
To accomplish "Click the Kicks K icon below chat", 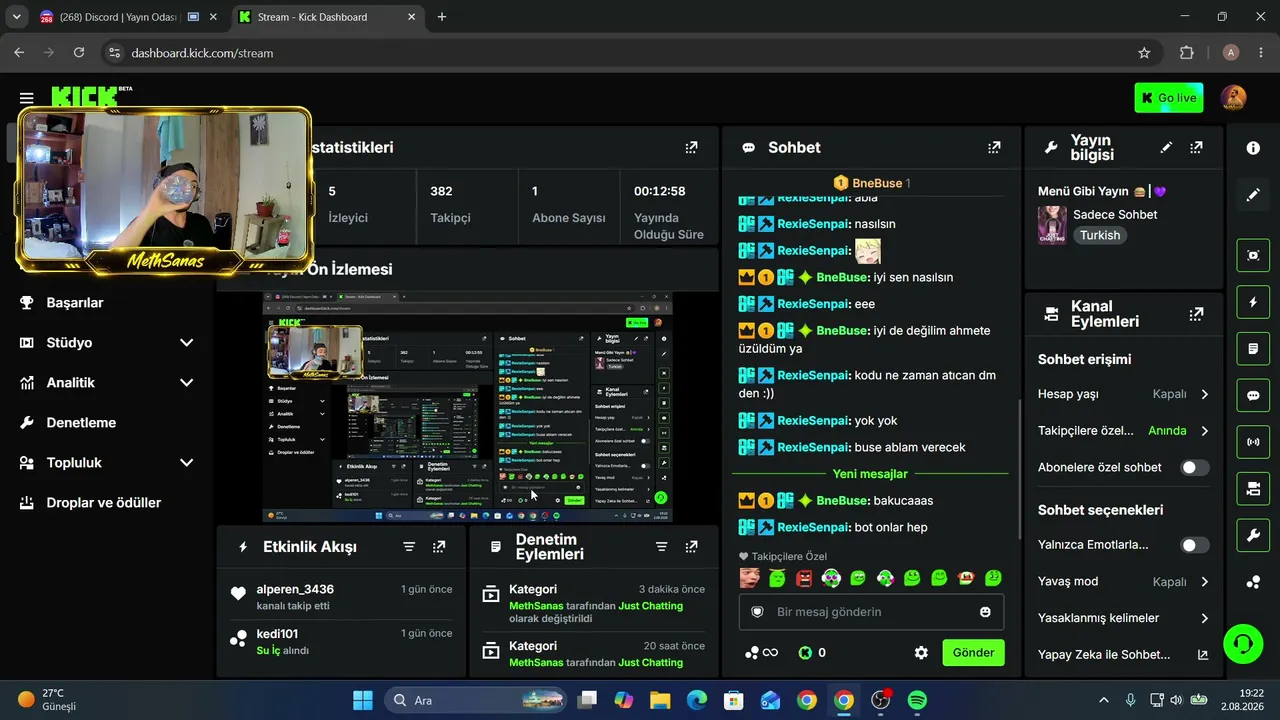I will tap(804, 653).
